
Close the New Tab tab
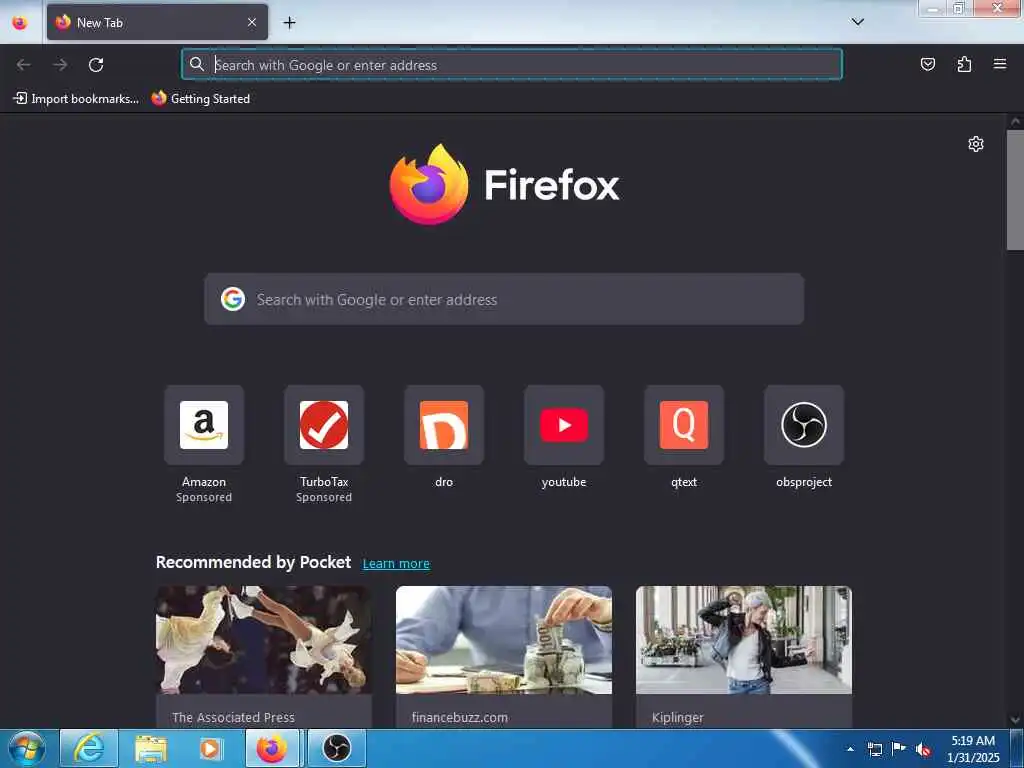pos(252,22)
